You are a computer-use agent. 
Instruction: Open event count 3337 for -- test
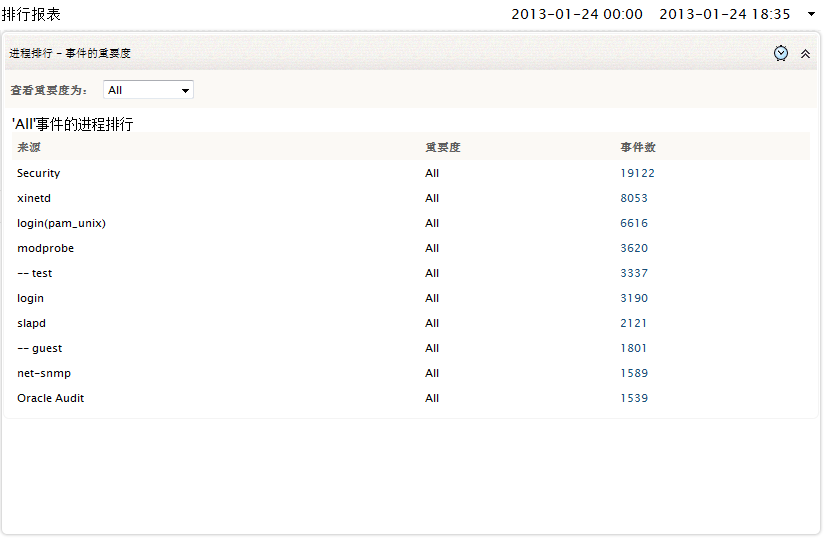(x=634, y=273)
